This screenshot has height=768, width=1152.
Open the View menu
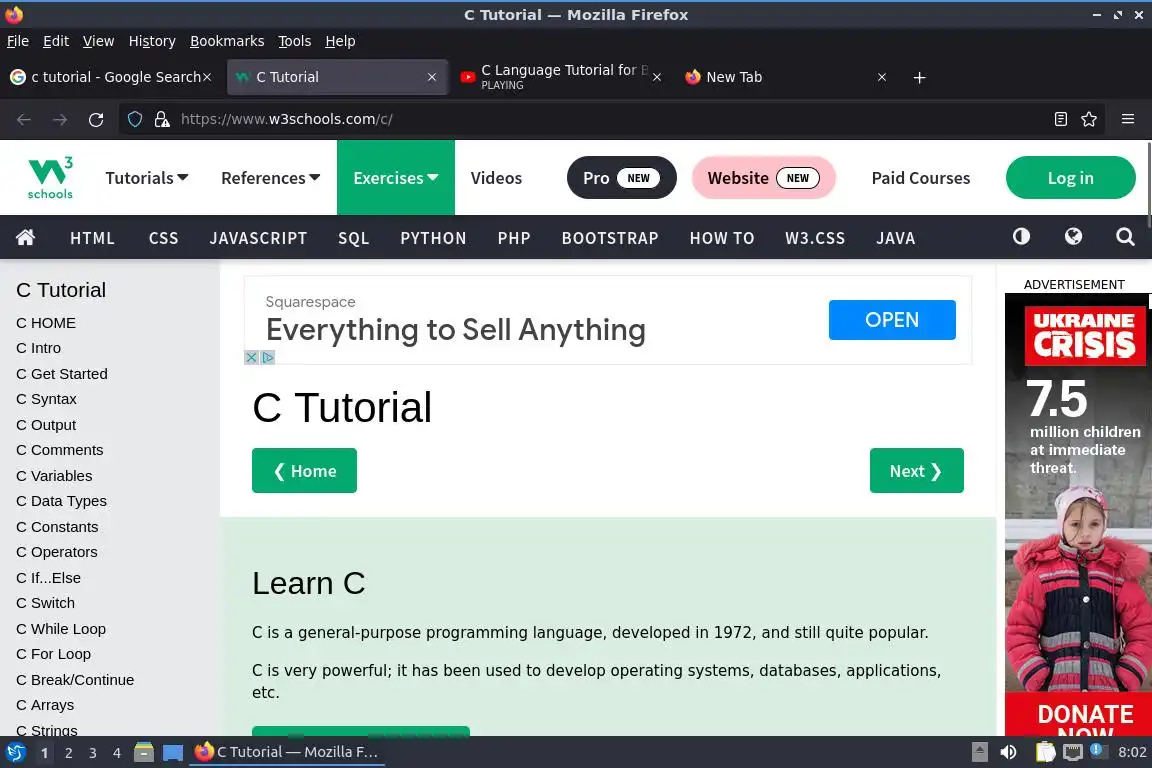(98, 41)
